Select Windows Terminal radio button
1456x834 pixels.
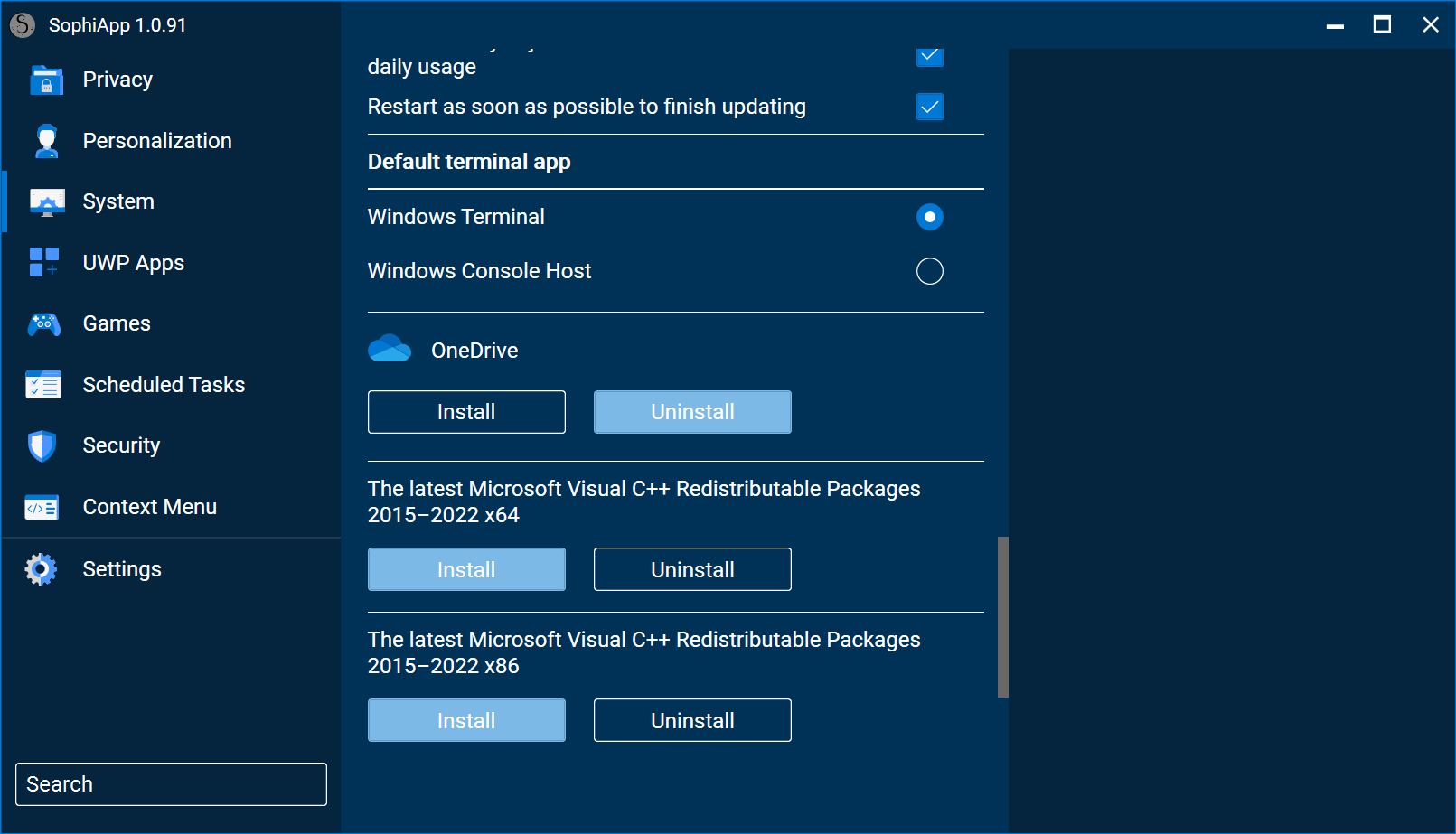point(929,217)
